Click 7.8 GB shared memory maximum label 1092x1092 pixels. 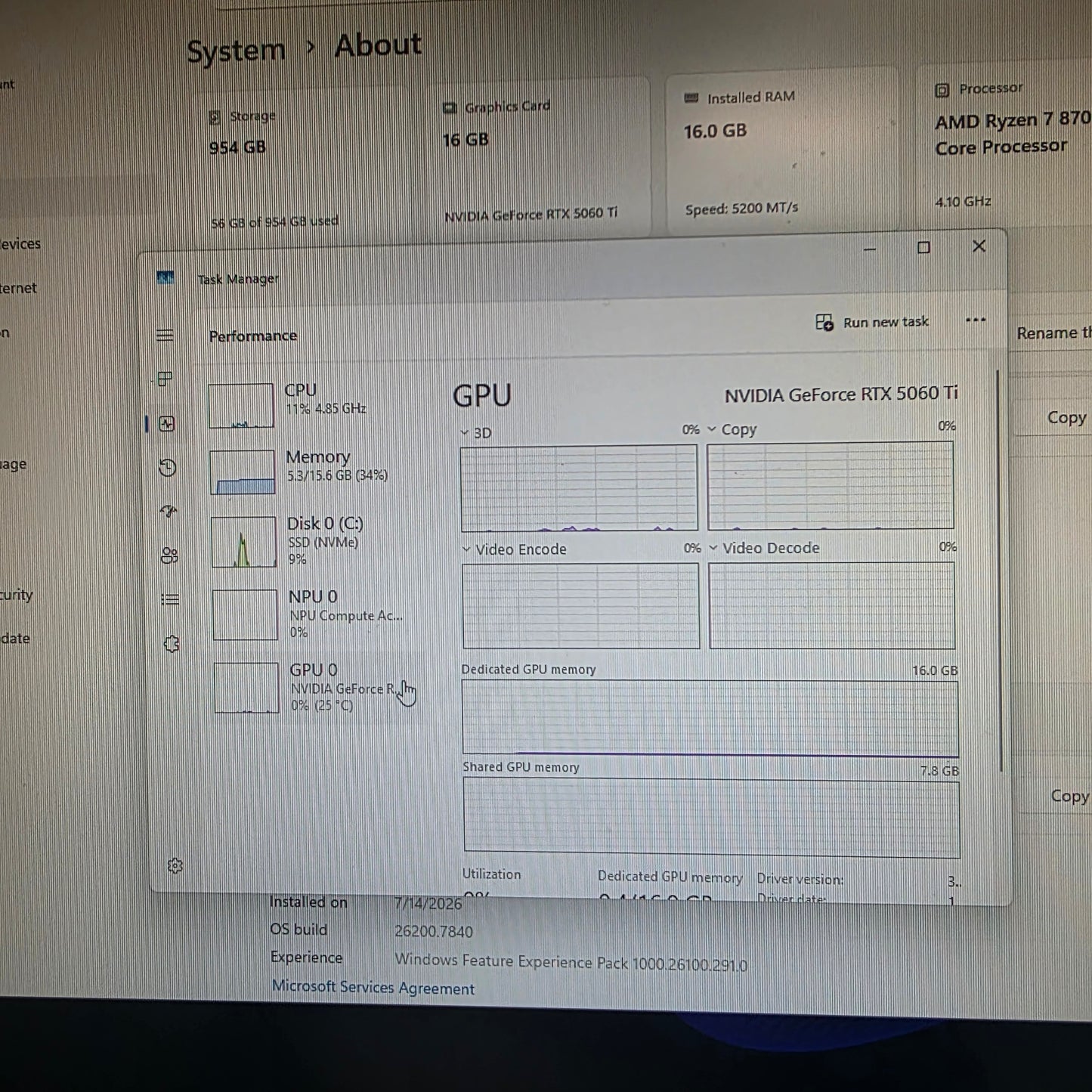click(x=939, y=771)
